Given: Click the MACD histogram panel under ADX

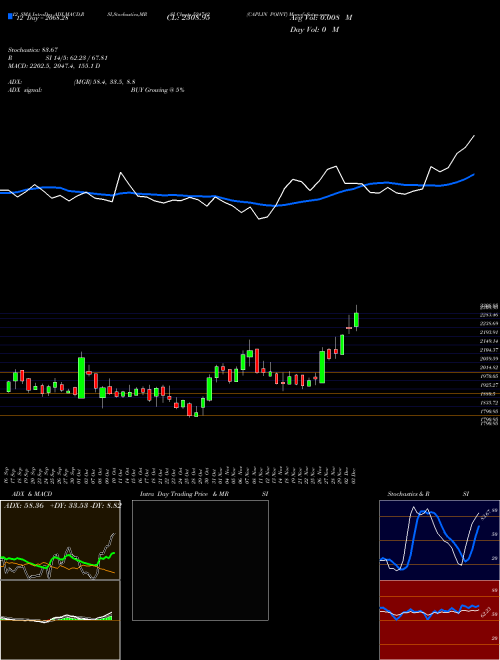Looking at the screenshot, I should coord(60,620).
